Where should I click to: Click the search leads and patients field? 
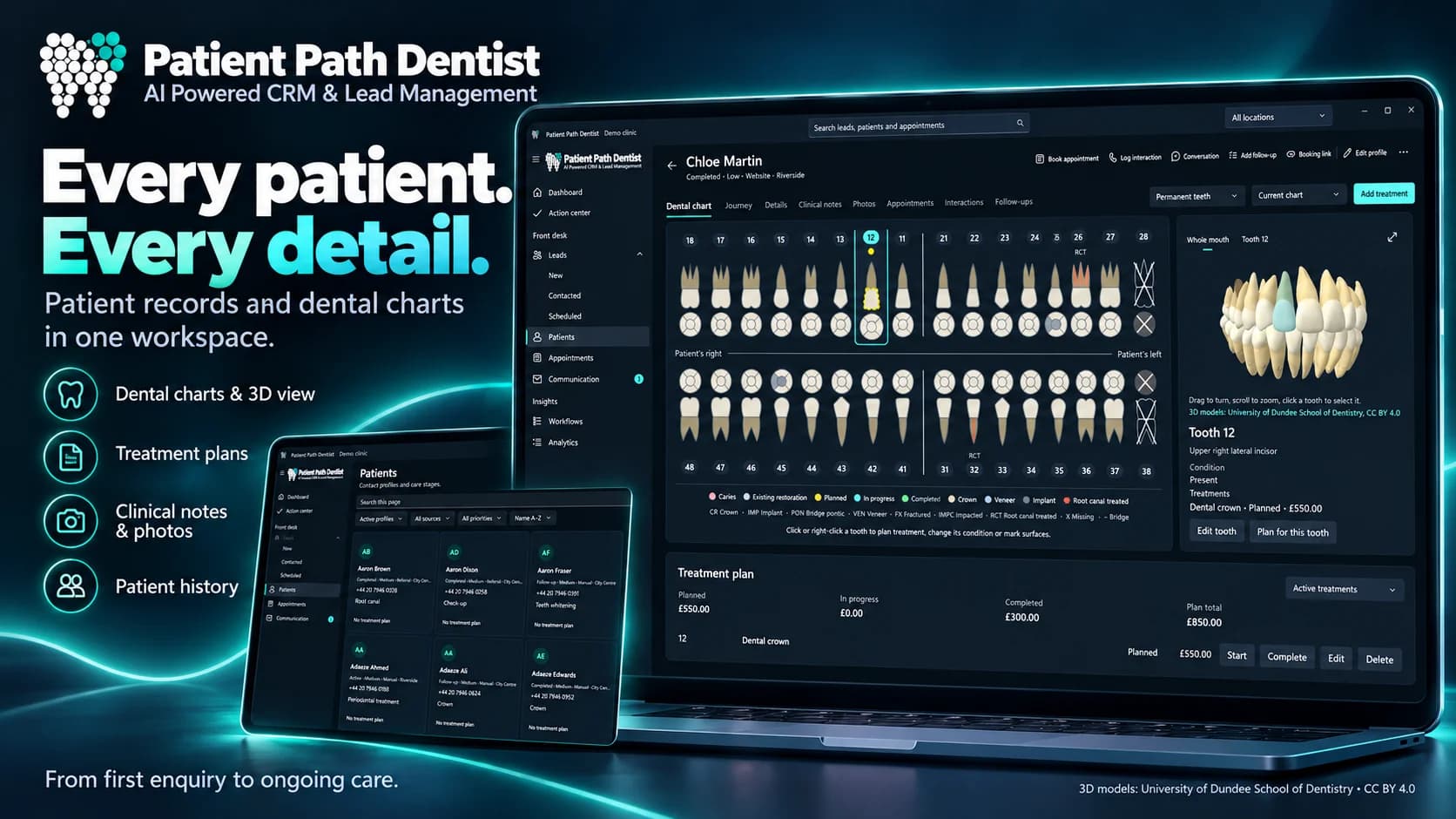coord(919,125)
